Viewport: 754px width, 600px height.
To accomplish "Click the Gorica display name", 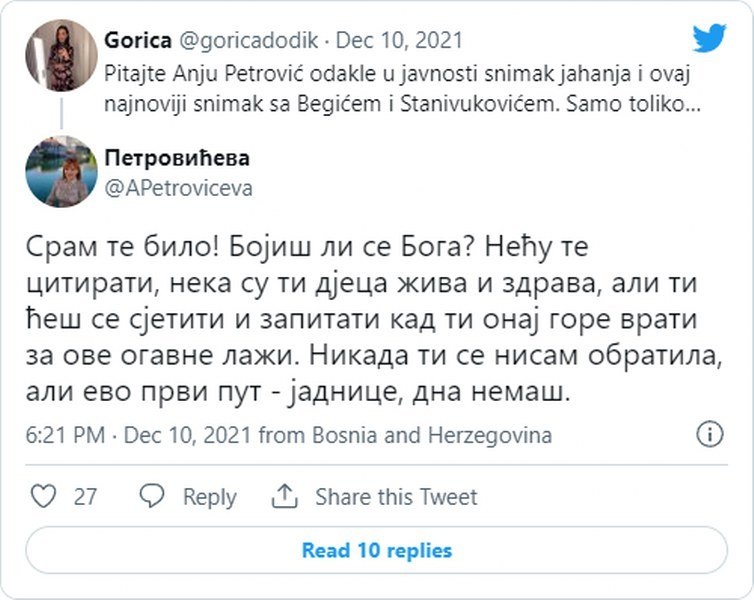I will (x=138, y=41).
